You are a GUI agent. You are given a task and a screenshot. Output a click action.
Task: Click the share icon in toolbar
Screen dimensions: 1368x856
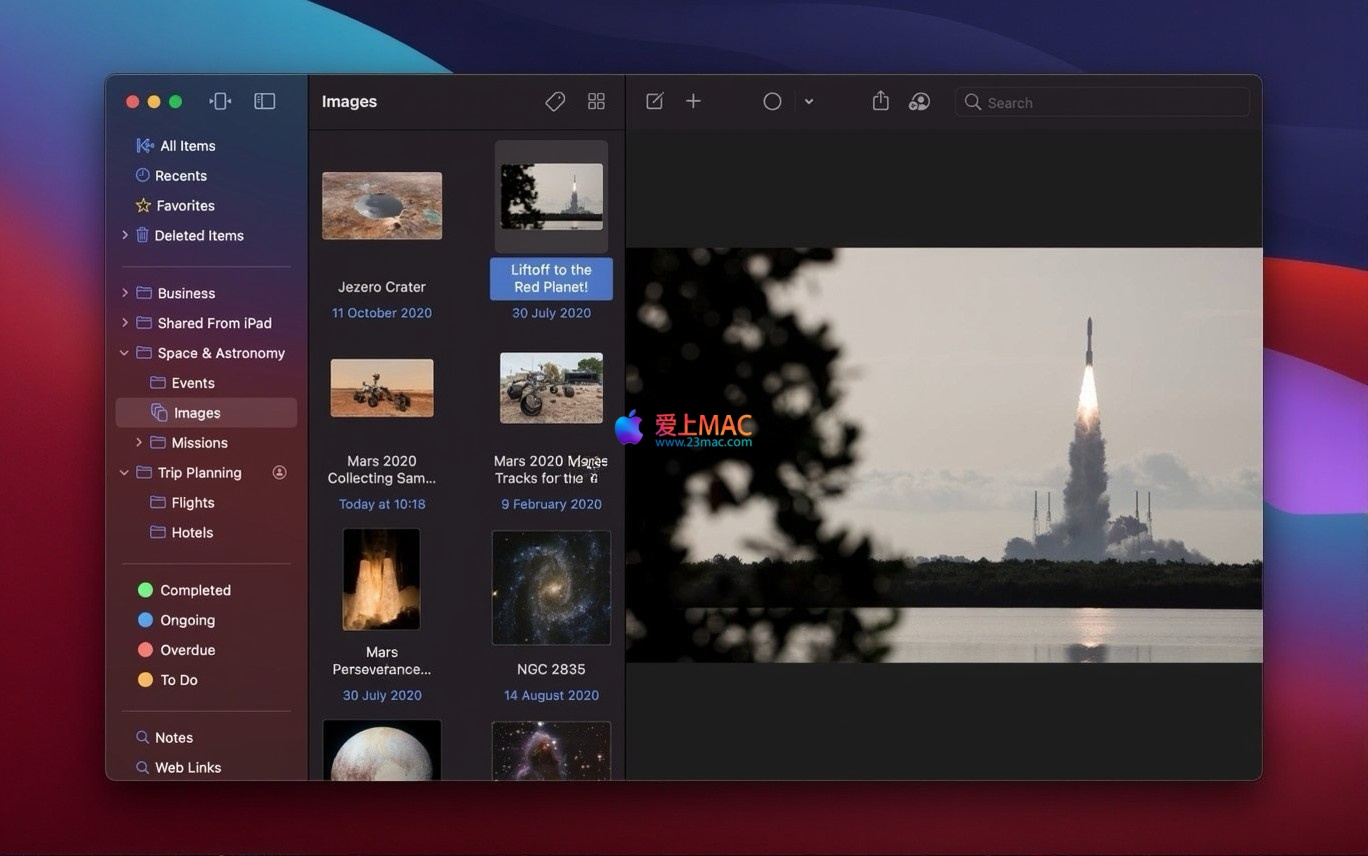click(x=880, y=102)
